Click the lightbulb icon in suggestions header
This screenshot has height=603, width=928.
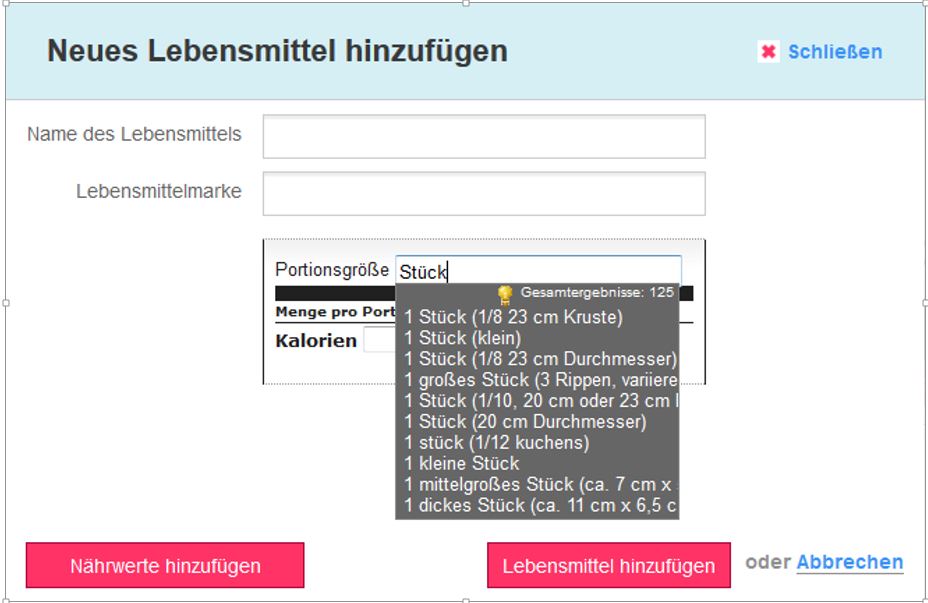(x=505, y=294)
